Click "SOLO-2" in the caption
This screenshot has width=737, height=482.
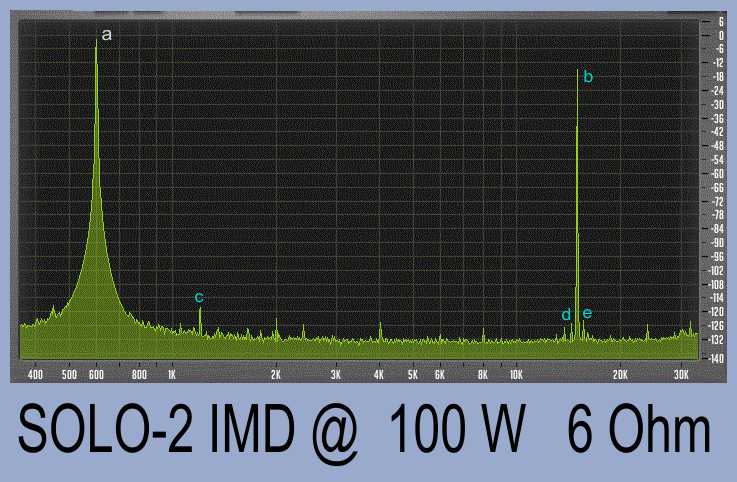click(105, 429)
